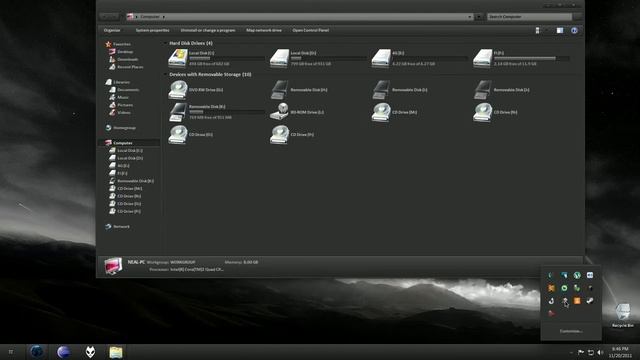The image size is (640, 360).
Task: Click the Change your view icon
Action: 538,31
